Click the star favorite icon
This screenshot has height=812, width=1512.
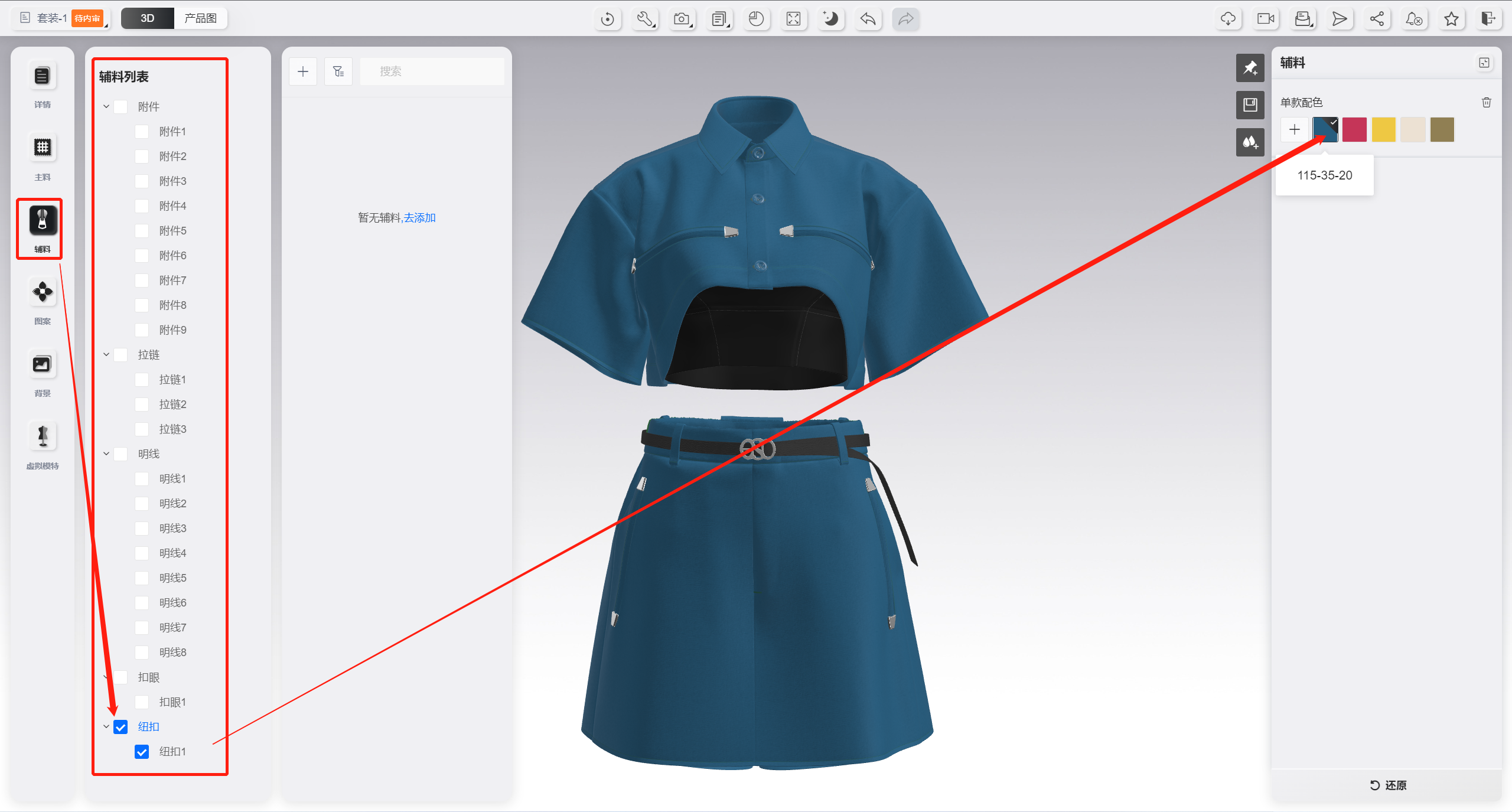[1451, 19]
